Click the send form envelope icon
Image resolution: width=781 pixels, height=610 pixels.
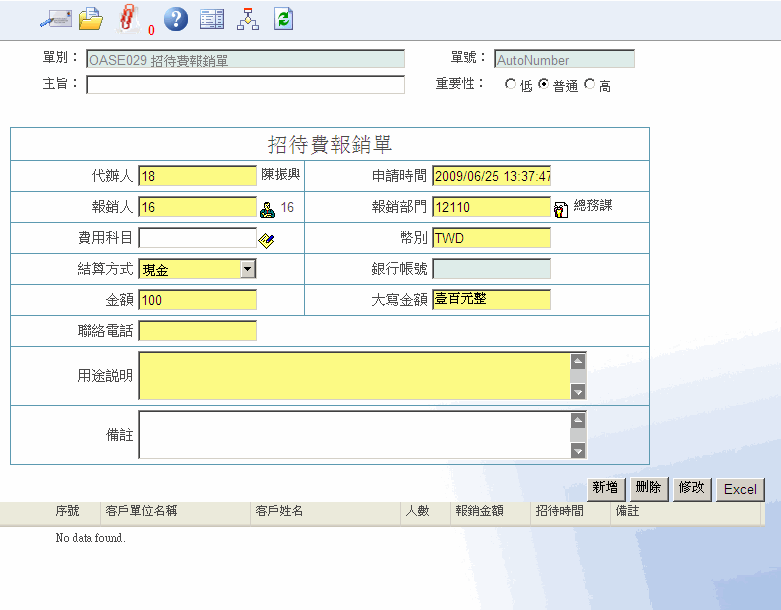(55, 18)
